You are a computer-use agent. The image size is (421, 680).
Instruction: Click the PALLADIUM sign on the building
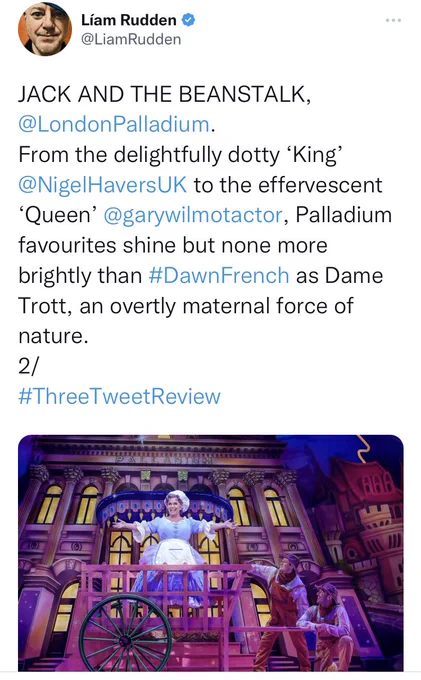click(165, 459)
